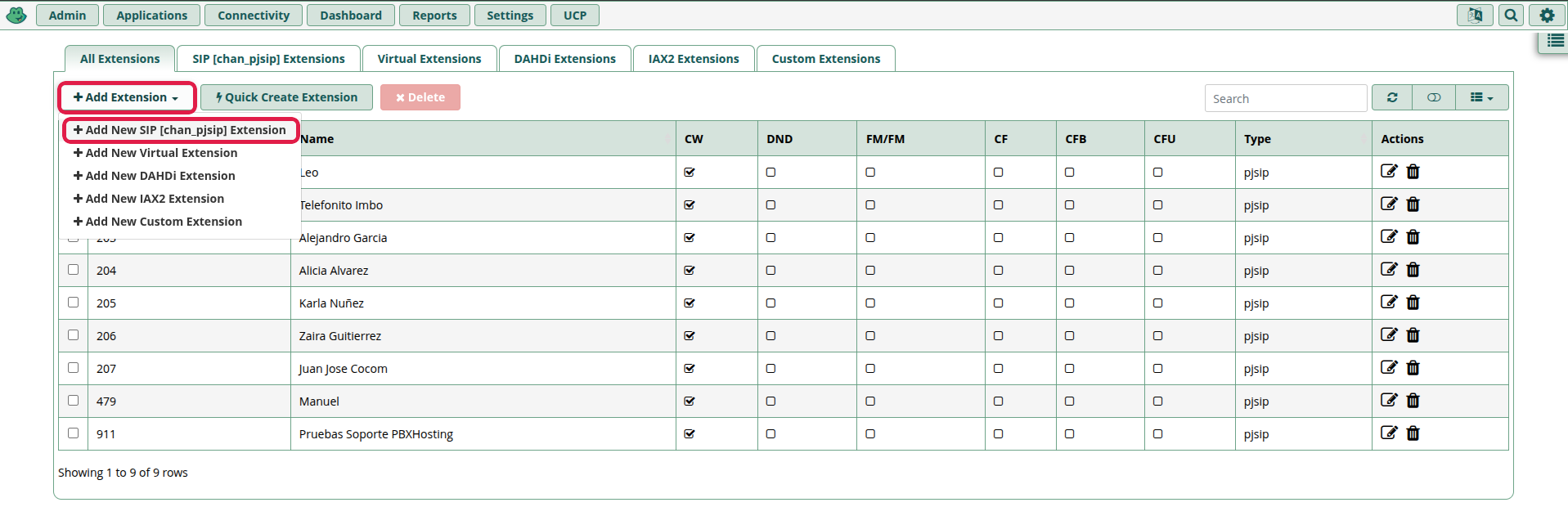Open the Admin menu

pyautogui.click(x=67, y=15)
